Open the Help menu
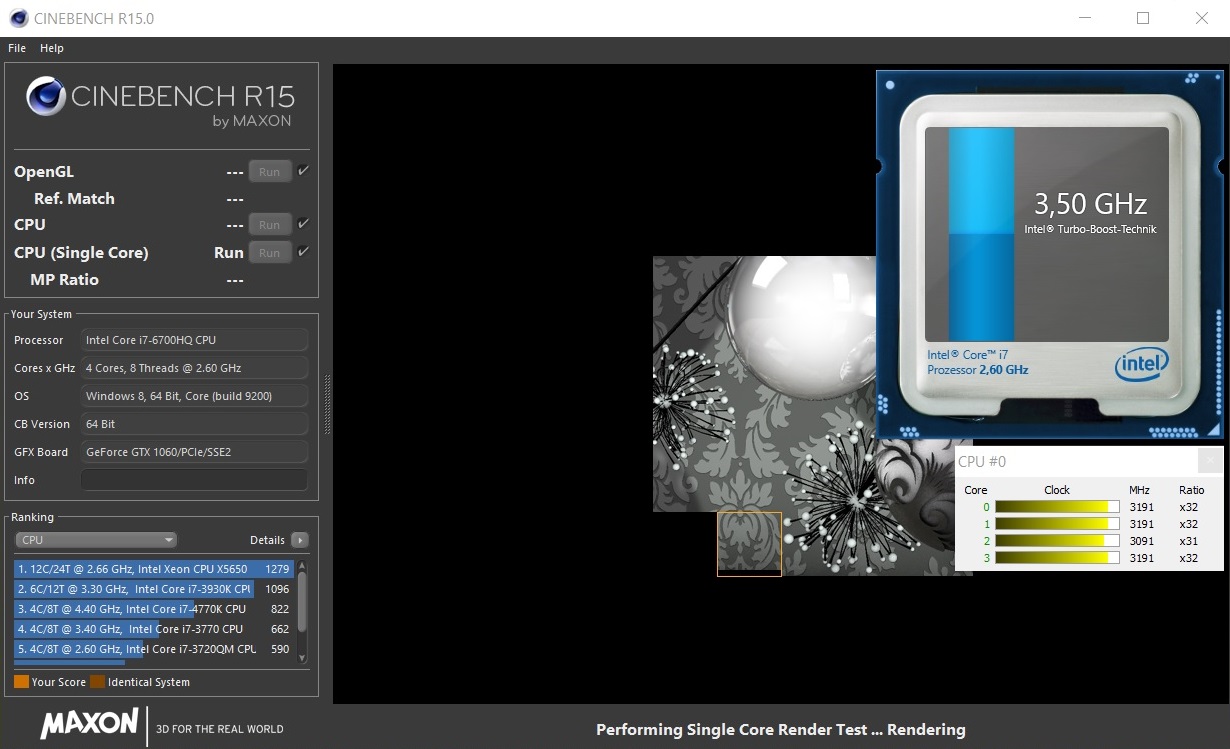This screenshot has height=749, width=1230. pyautogui.click(x=52, y=48)
